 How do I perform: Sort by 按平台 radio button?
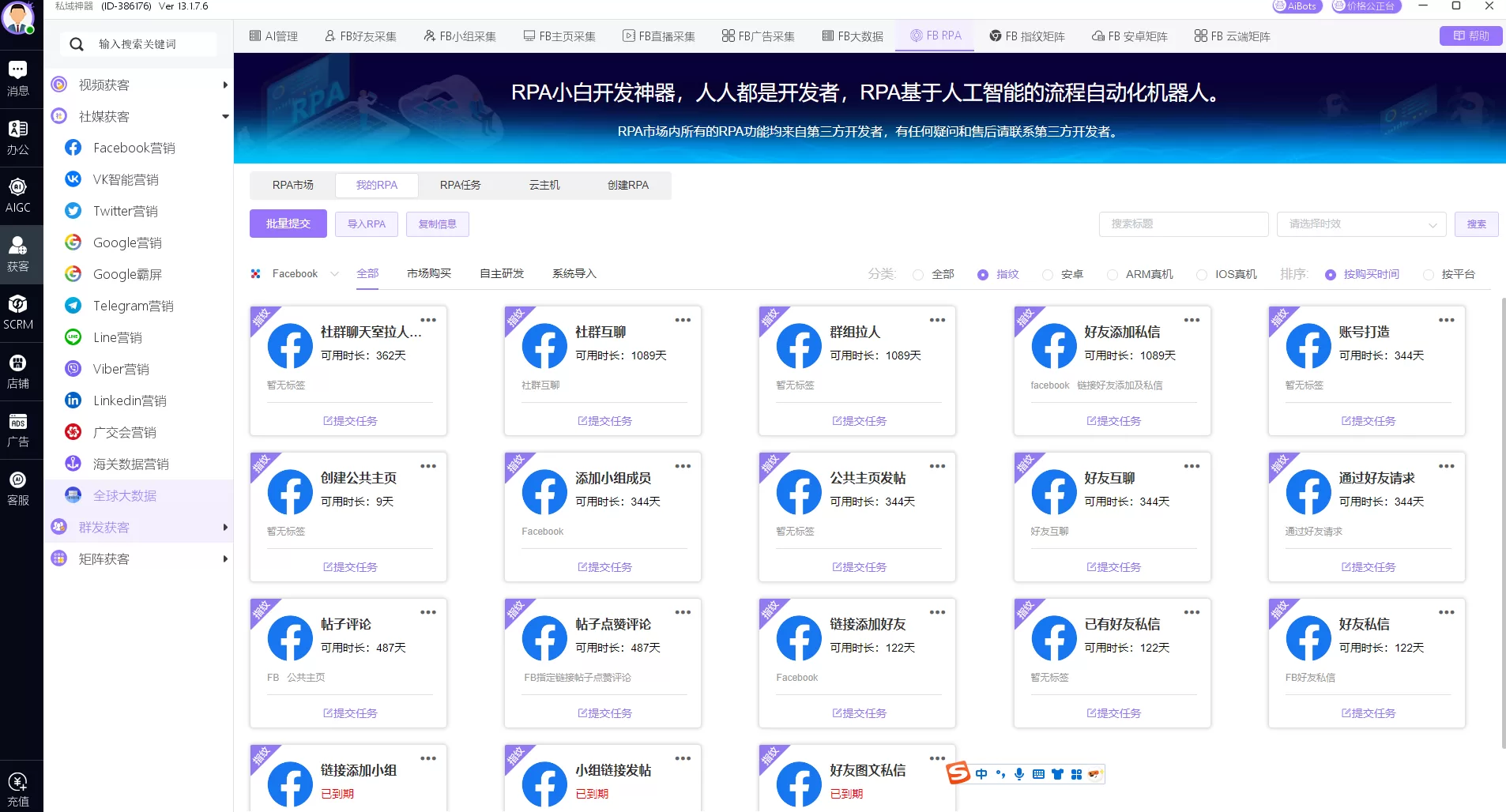tap(1428, 275)
